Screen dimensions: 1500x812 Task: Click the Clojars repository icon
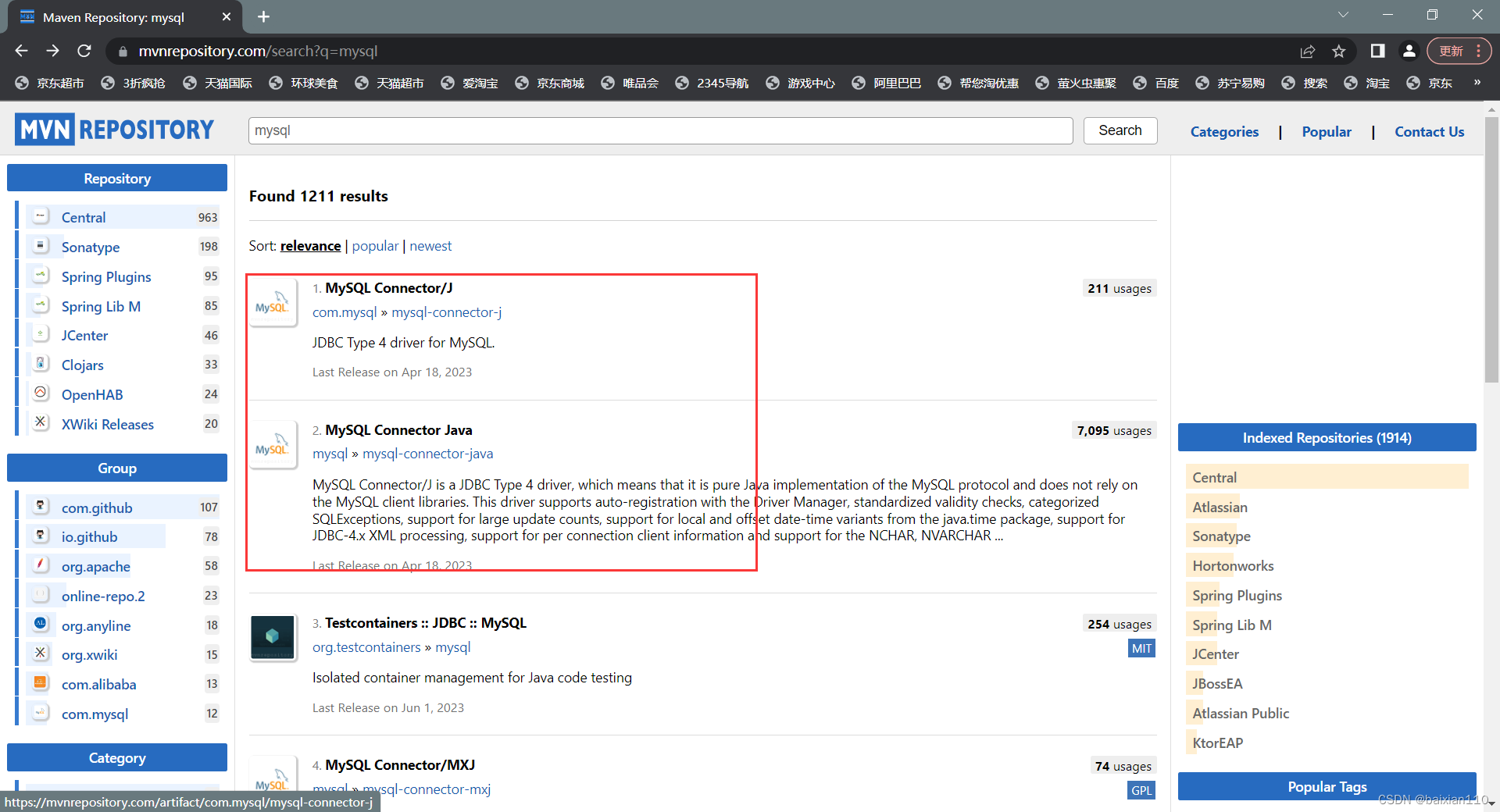tap(41, 363)
